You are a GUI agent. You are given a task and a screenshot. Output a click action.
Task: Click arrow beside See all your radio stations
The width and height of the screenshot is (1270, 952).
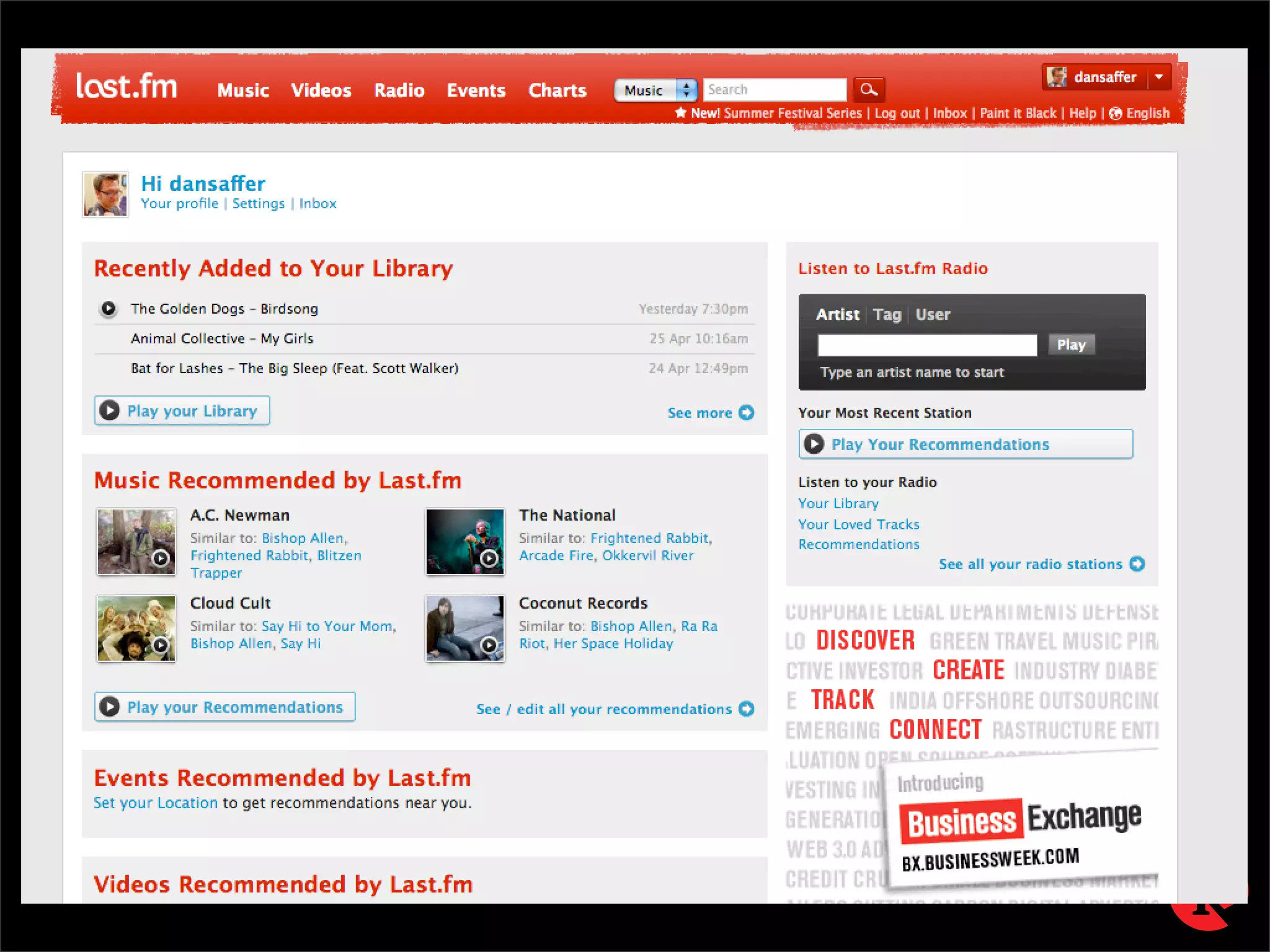click(1137, 564)
